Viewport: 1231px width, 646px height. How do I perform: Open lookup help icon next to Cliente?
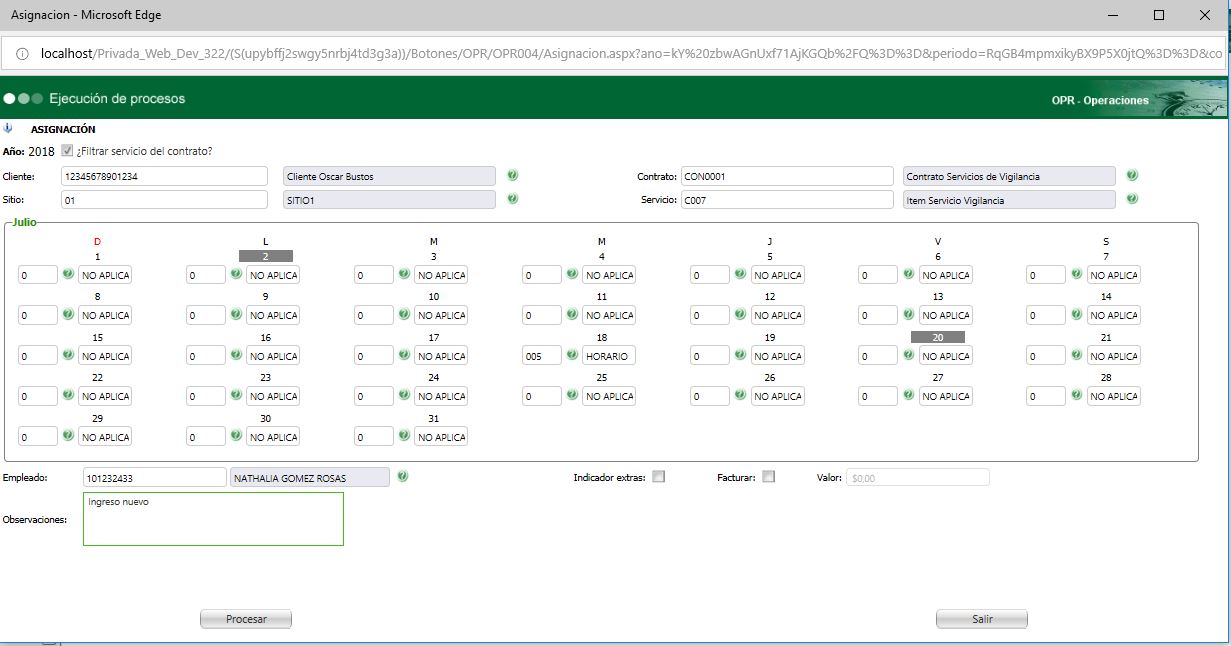(512, 175)
